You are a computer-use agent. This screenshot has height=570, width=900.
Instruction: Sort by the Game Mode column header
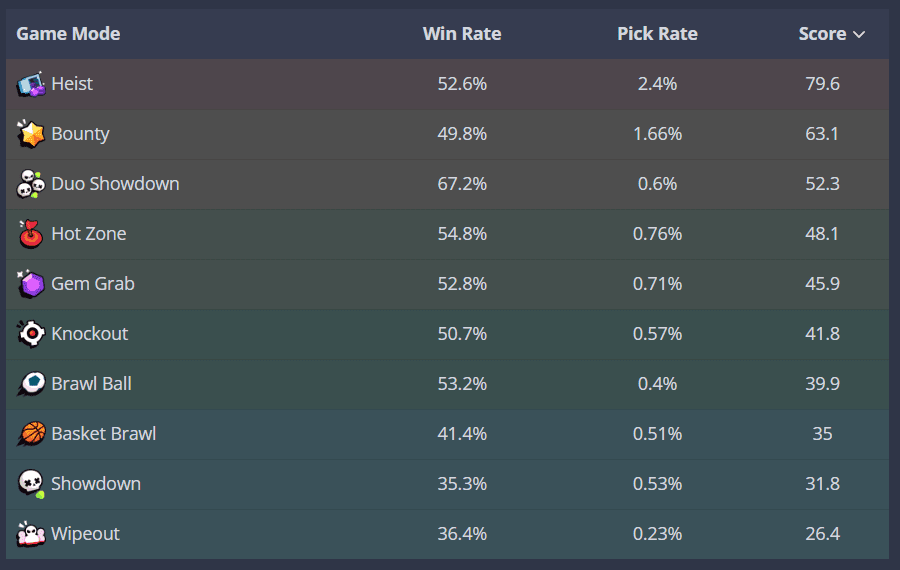[x=68, y=34]
